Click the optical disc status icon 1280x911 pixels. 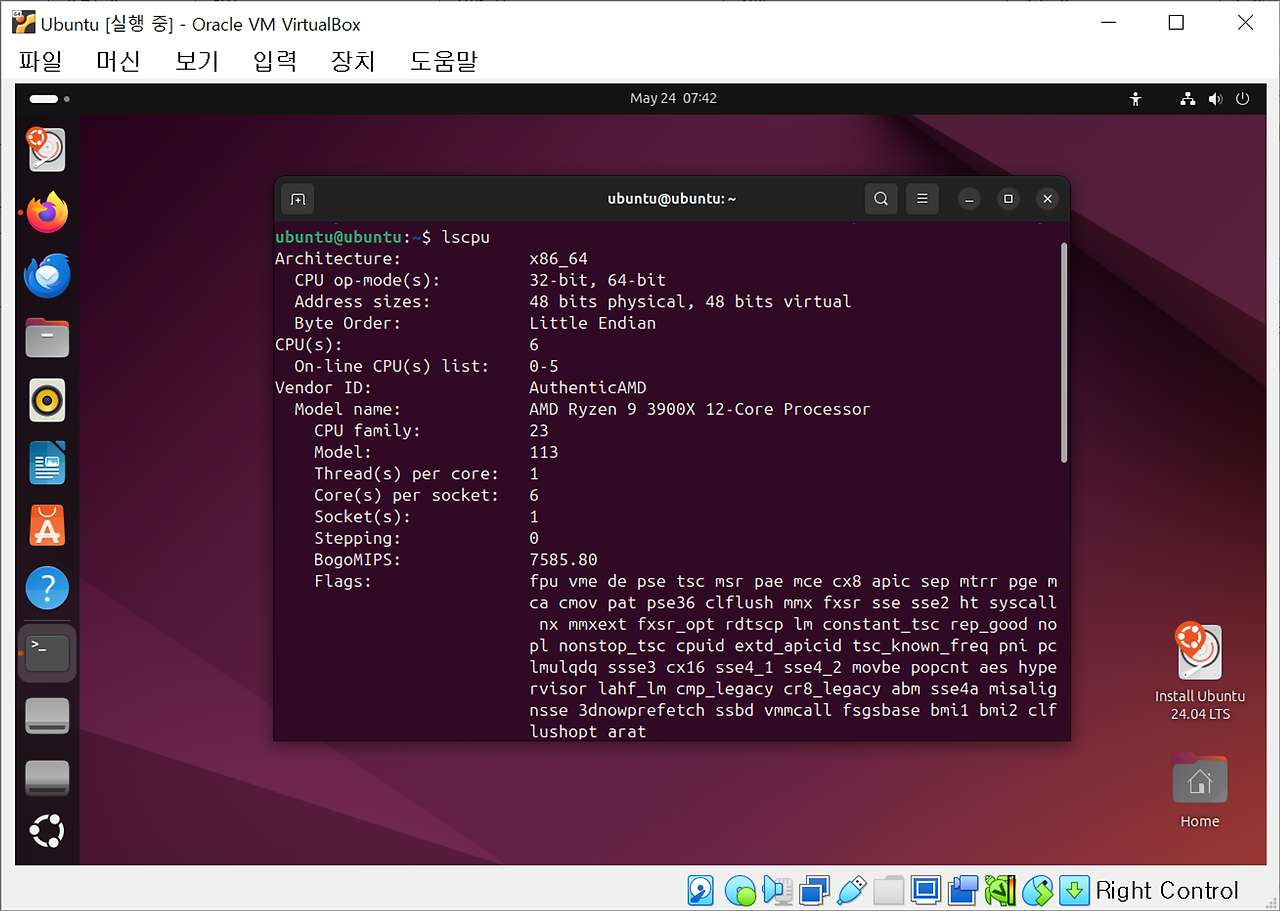pyautogui.click(x=740, y=889)
